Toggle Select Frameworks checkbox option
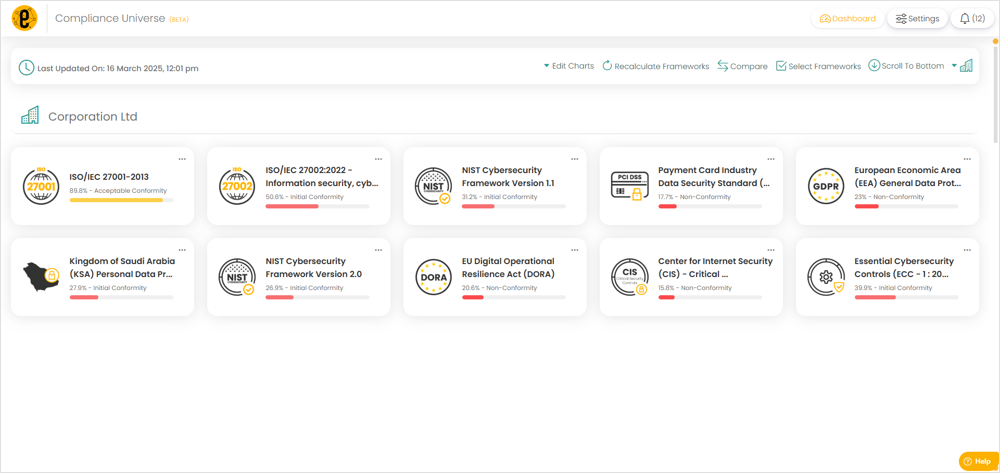 818,66
